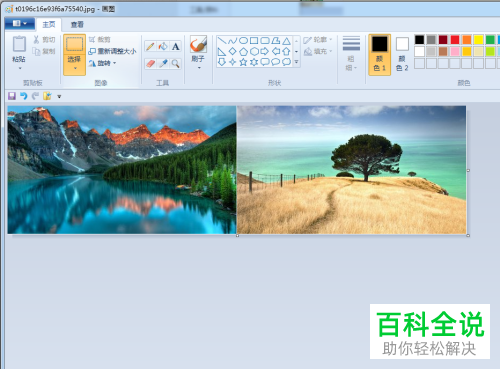Choose the Right triangle shape
Screen dimensions: 500x369
(x=222, y=52)
